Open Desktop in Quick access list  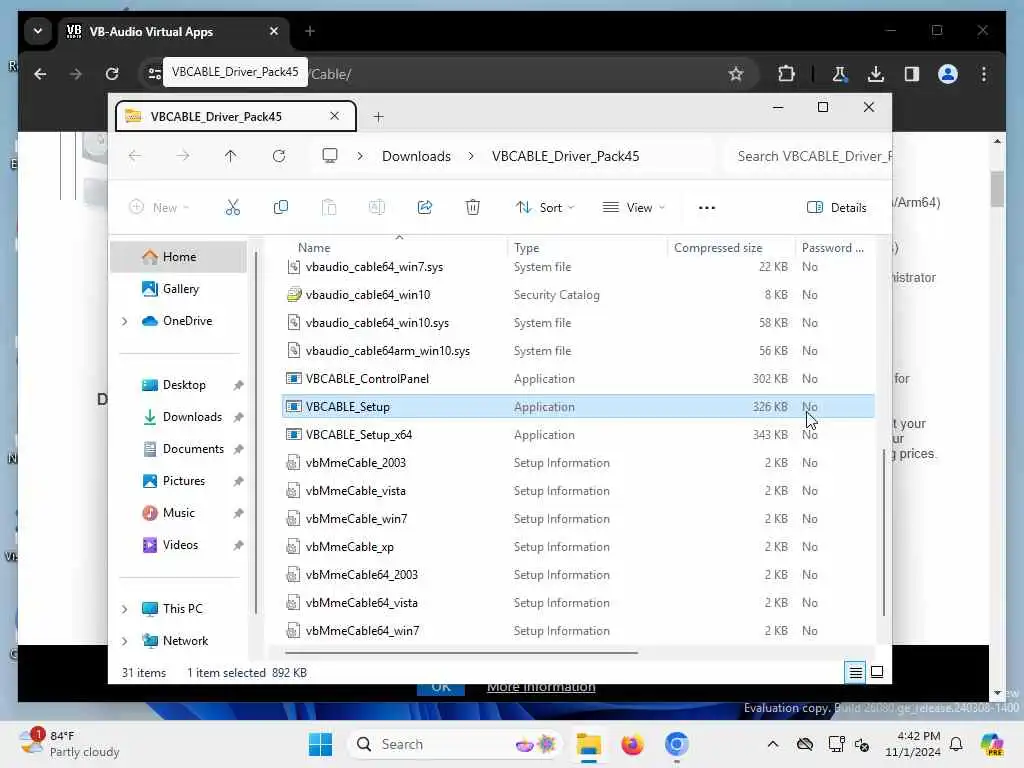point(184,385)
